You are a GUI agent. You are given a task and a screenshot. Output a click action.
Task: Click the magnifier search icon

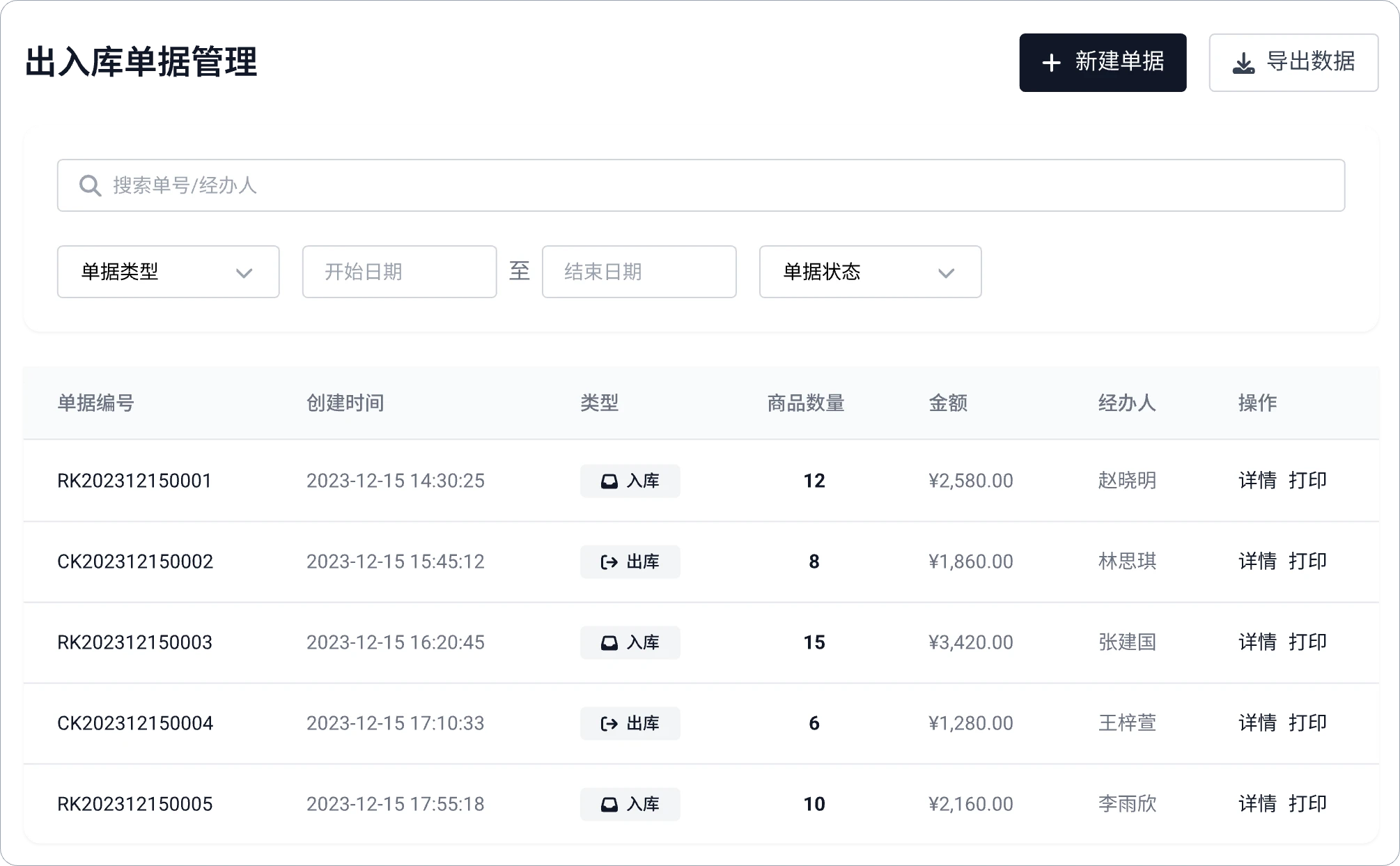(90, 185)
